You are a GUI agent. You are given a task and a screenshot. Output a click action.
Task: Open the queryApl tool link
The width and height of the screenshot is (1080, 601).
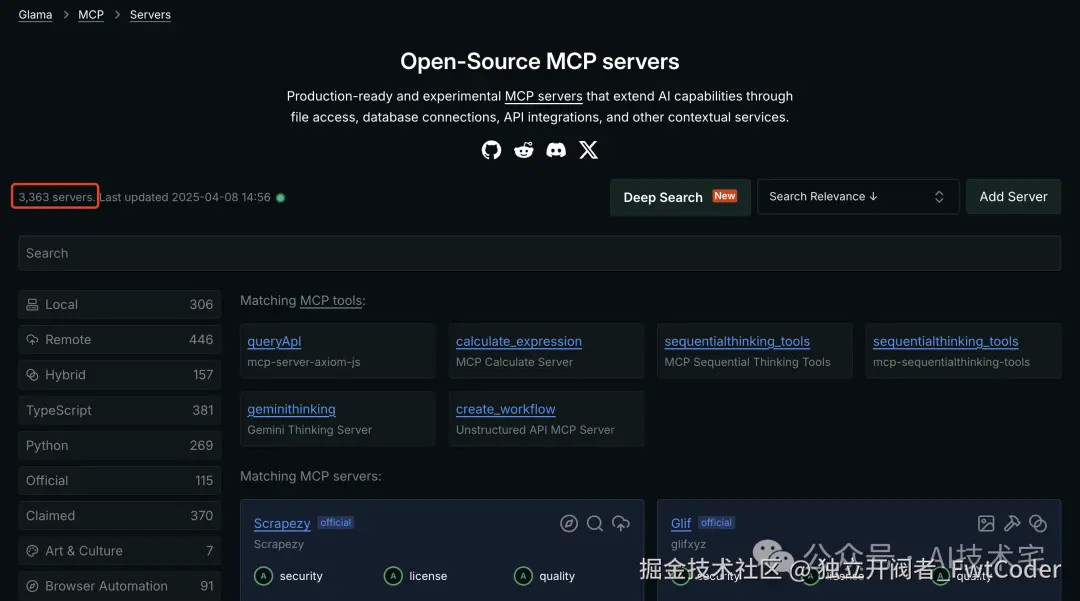(274, 341)
